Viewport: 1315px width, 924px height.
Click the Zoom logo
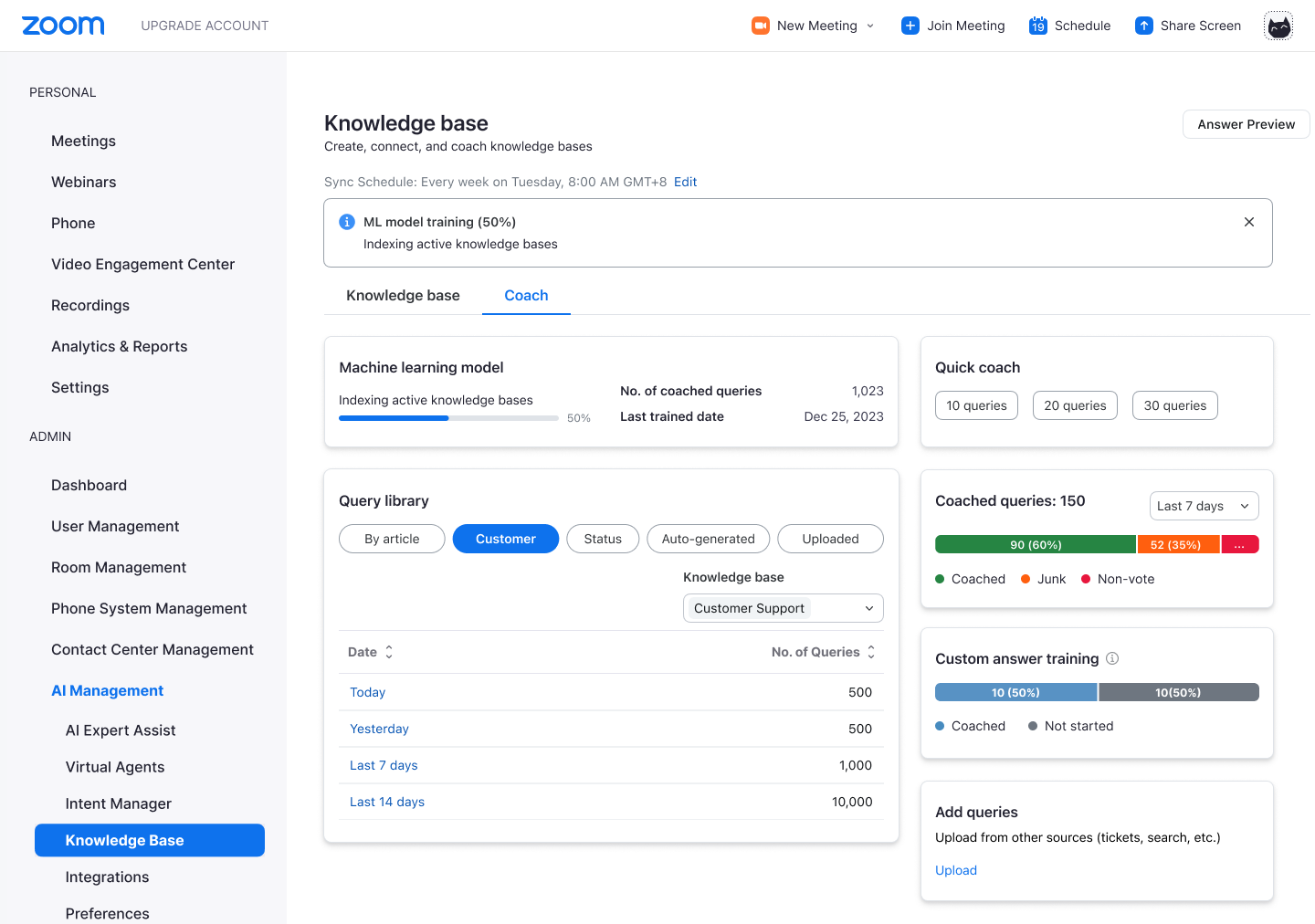pos(63,26)
